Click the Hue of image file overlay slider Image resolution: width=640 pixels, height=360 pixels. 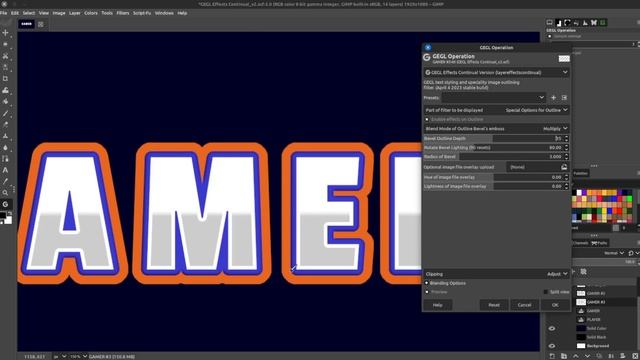tap(493, 178)
